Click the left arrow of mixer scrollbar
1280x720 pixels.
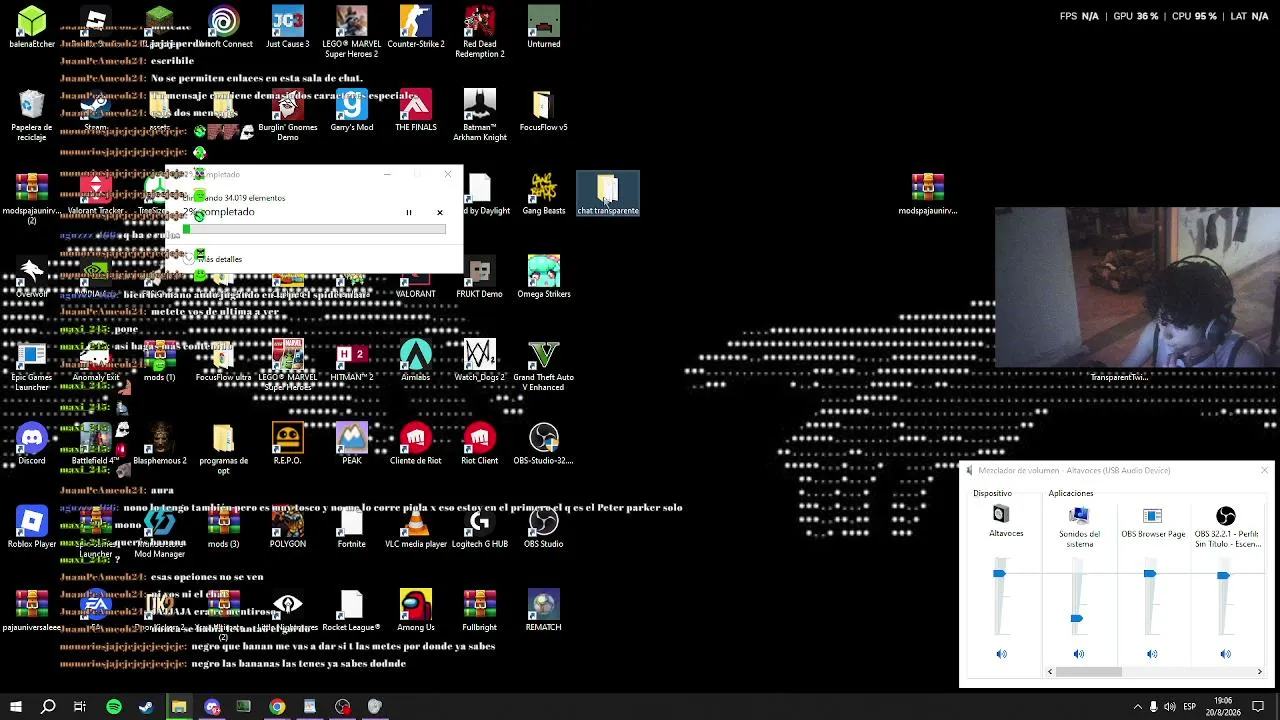pos(1050,672)
